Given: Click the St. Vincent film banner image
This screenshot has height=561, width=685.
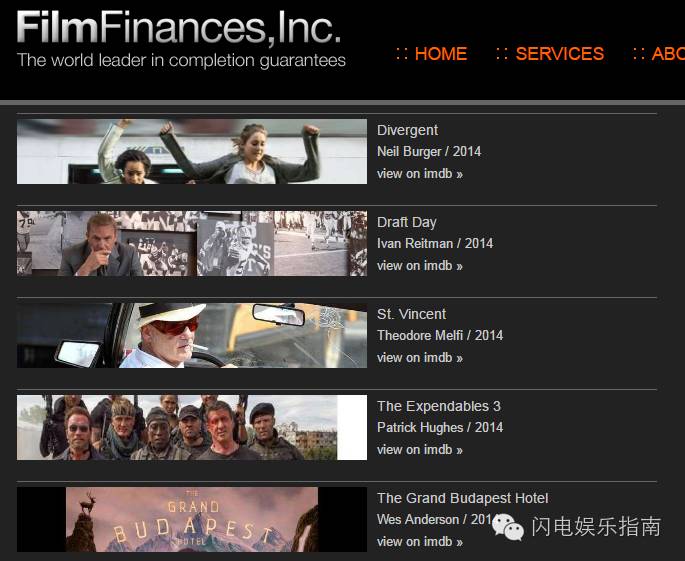Looking at the screenshot, I should point(192,335).
